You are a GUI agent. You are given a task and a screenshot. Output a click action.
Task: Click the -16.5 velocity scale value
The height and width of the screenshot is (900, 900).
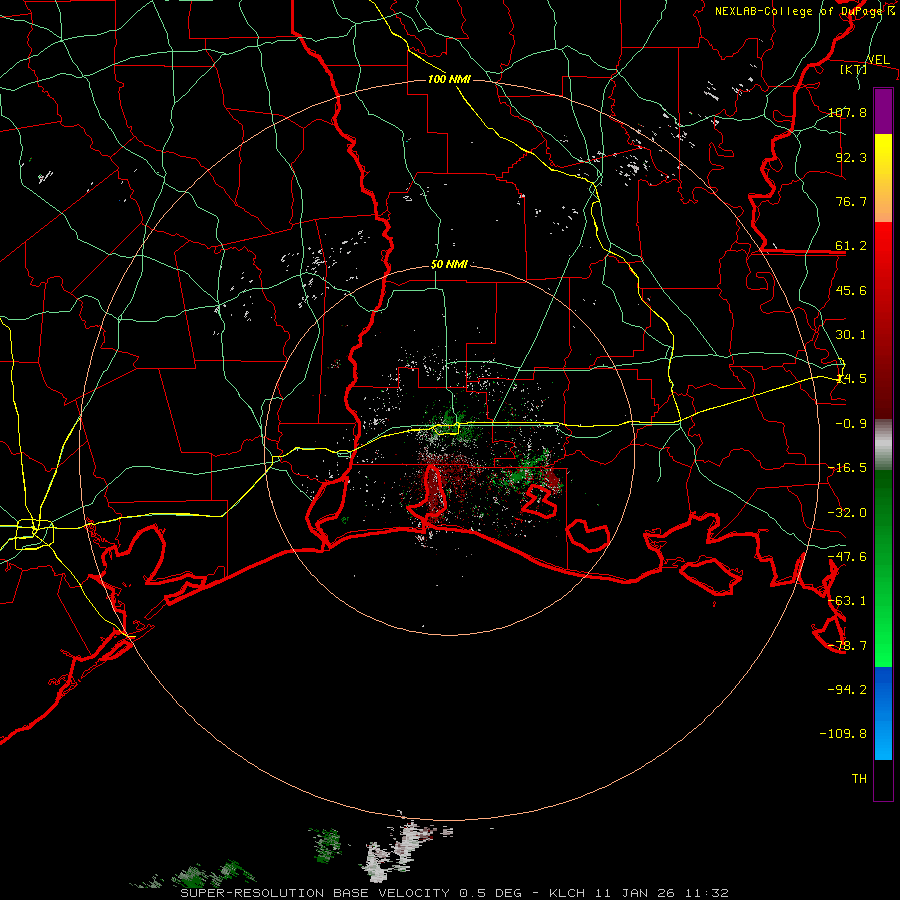click(847, 468)
